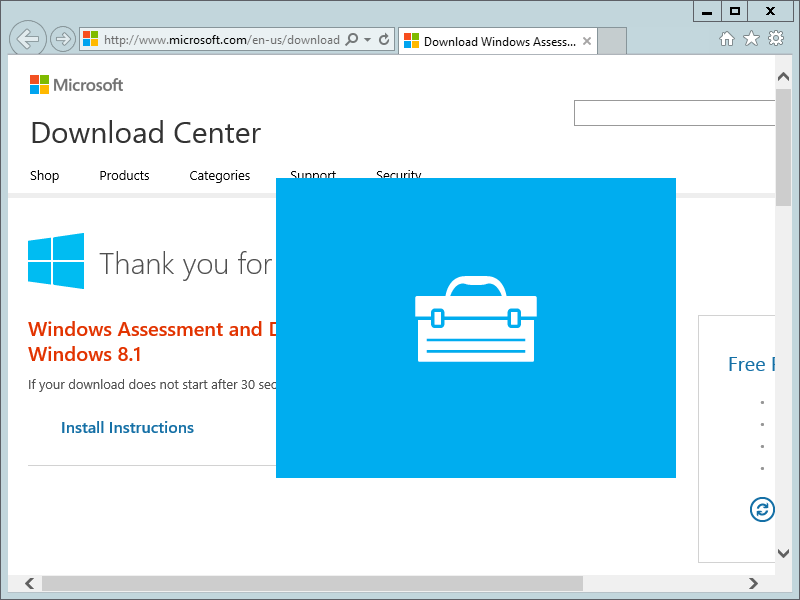Click the horizontal scrollbar right arrow
This screenshot has height=600, width=800.
coord(753,583)
